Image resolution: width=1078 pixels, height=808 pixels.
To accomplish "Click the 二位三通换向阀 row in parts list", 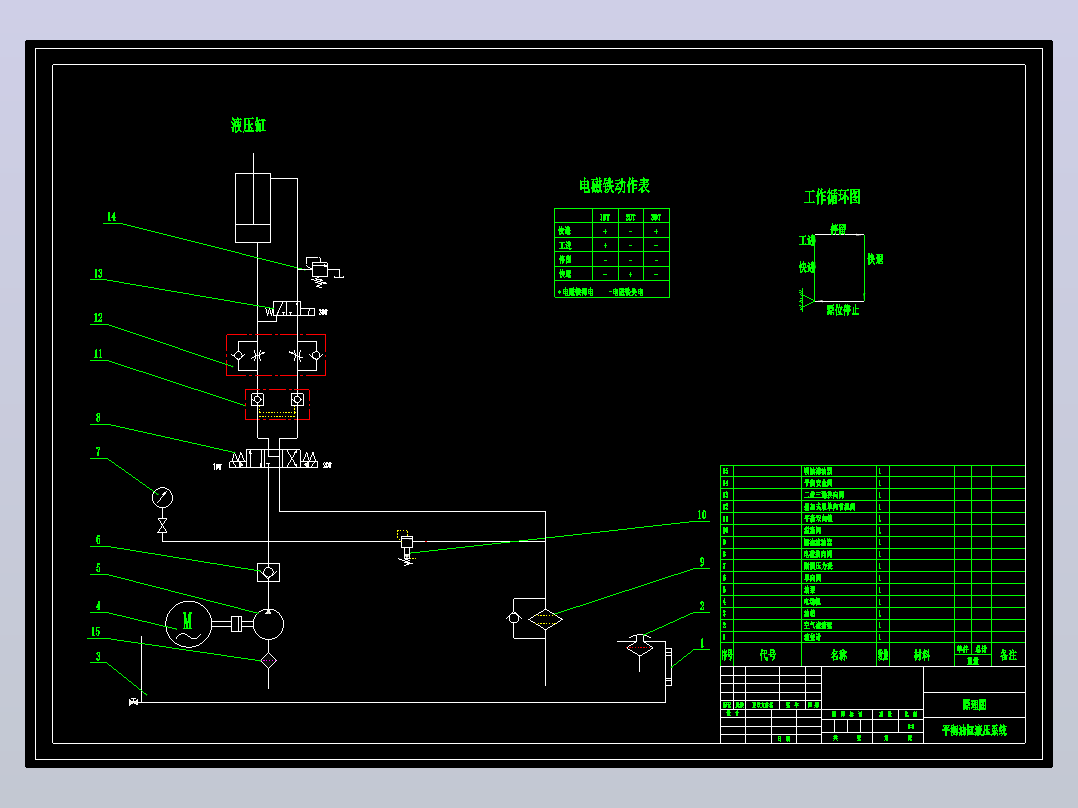I will pos(872,494).
